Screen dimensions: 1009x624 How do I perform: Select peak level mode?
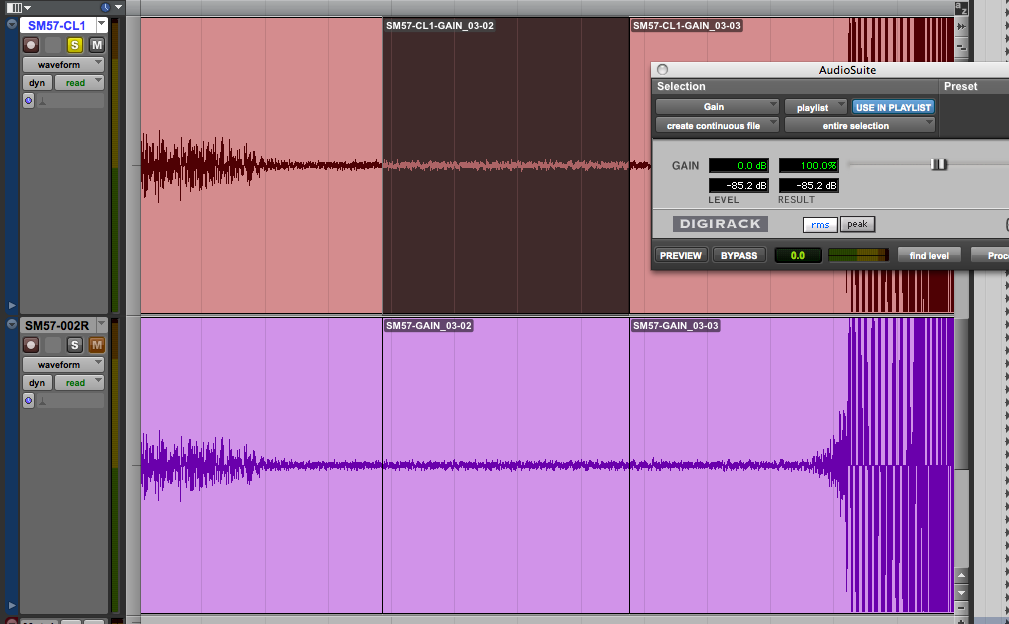(x=857, y=225)
